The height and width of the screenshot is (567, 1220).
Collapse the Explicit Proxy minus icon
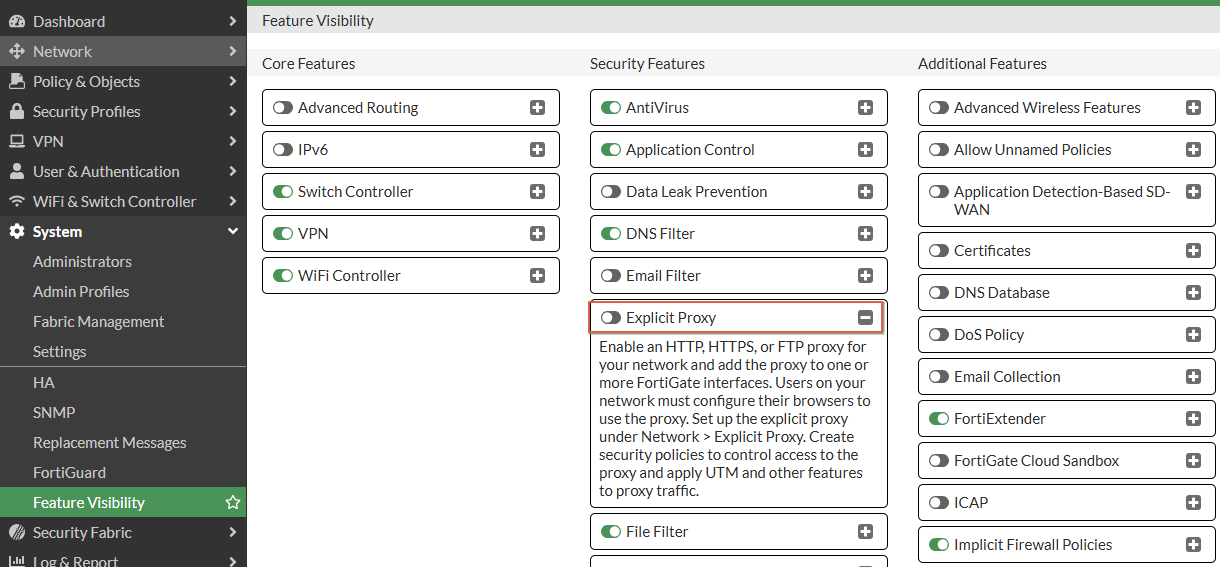click(866, 318)
